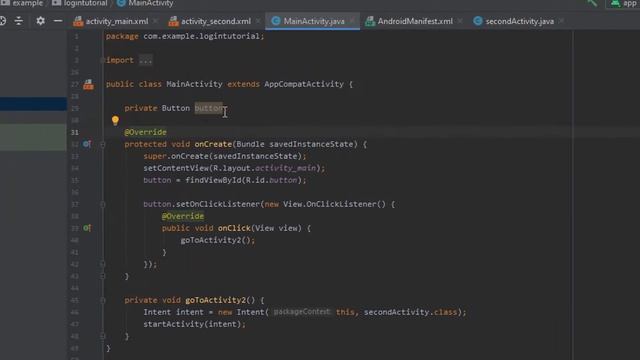
Task: Hide the project panel with minus icon
Action: click(x=58, y=20)
